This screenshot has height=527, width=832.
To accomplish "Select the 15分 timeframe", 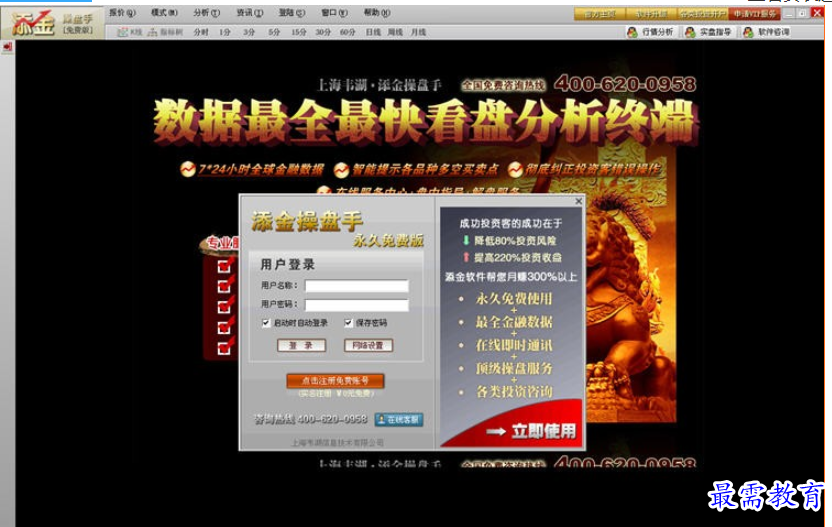I will 299,32.
